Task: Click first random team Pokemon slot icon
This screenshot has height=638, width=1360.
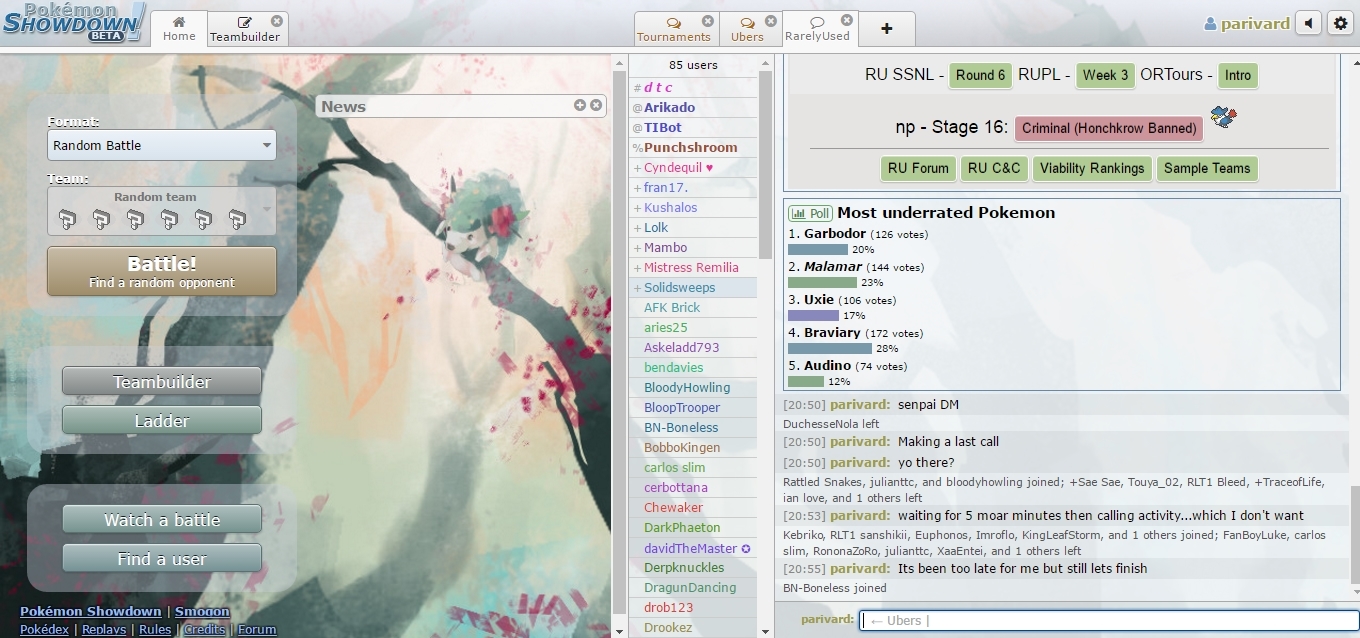Action: [67, 219]
